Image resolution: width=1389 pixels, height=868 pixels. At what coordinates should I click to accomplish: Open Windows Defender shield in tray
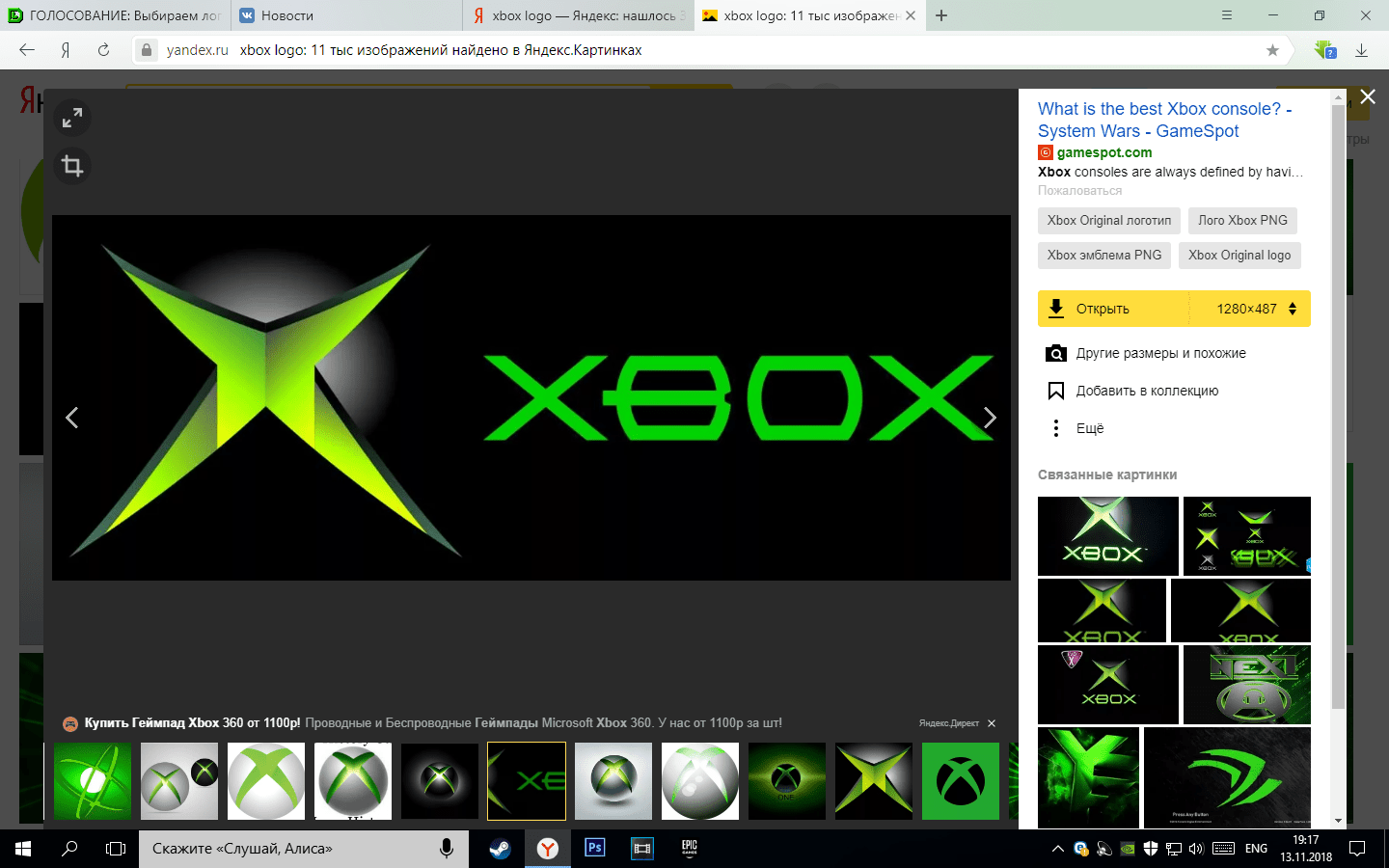[x=1151, y=849]
